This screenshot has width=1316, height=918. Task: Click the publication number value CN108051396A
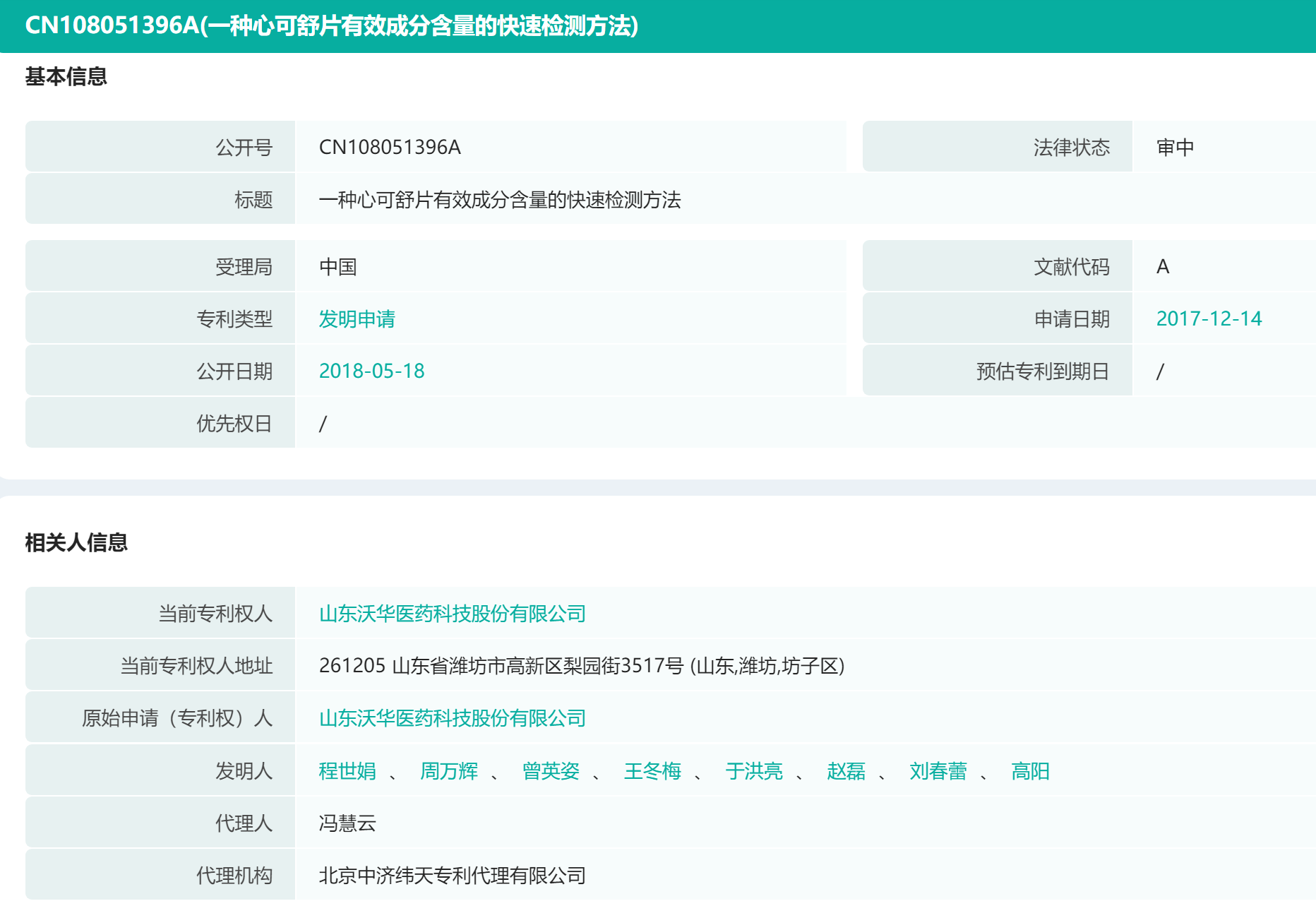coord(390,147)
